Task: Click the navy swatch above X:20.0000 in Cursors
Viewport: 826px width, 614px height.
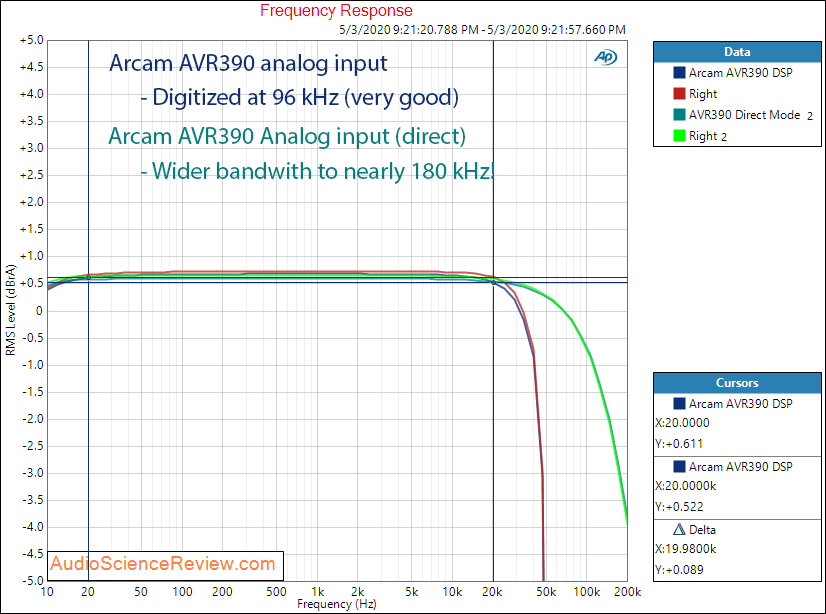Action: point(679,403)
